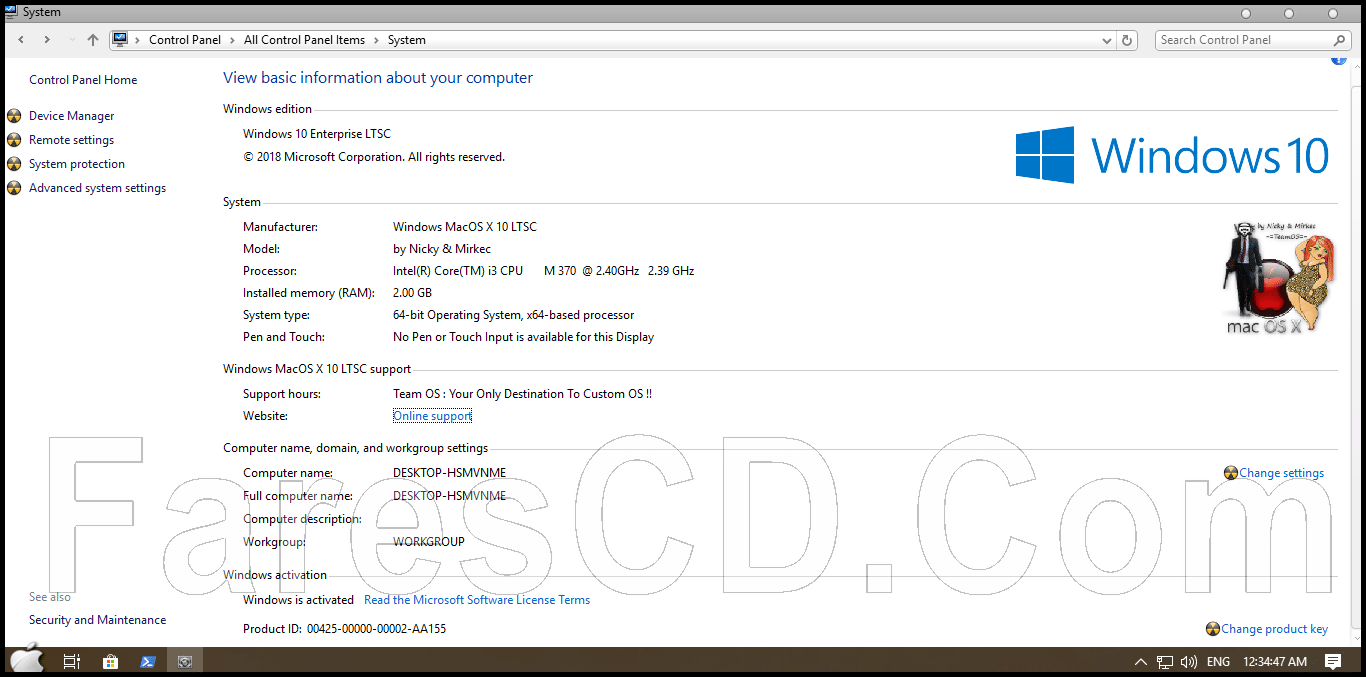The height and width of the screenshot is (677, 1366).
Task: Open the clock showing 12:34:47 AM
Action: pos(1275,662)
